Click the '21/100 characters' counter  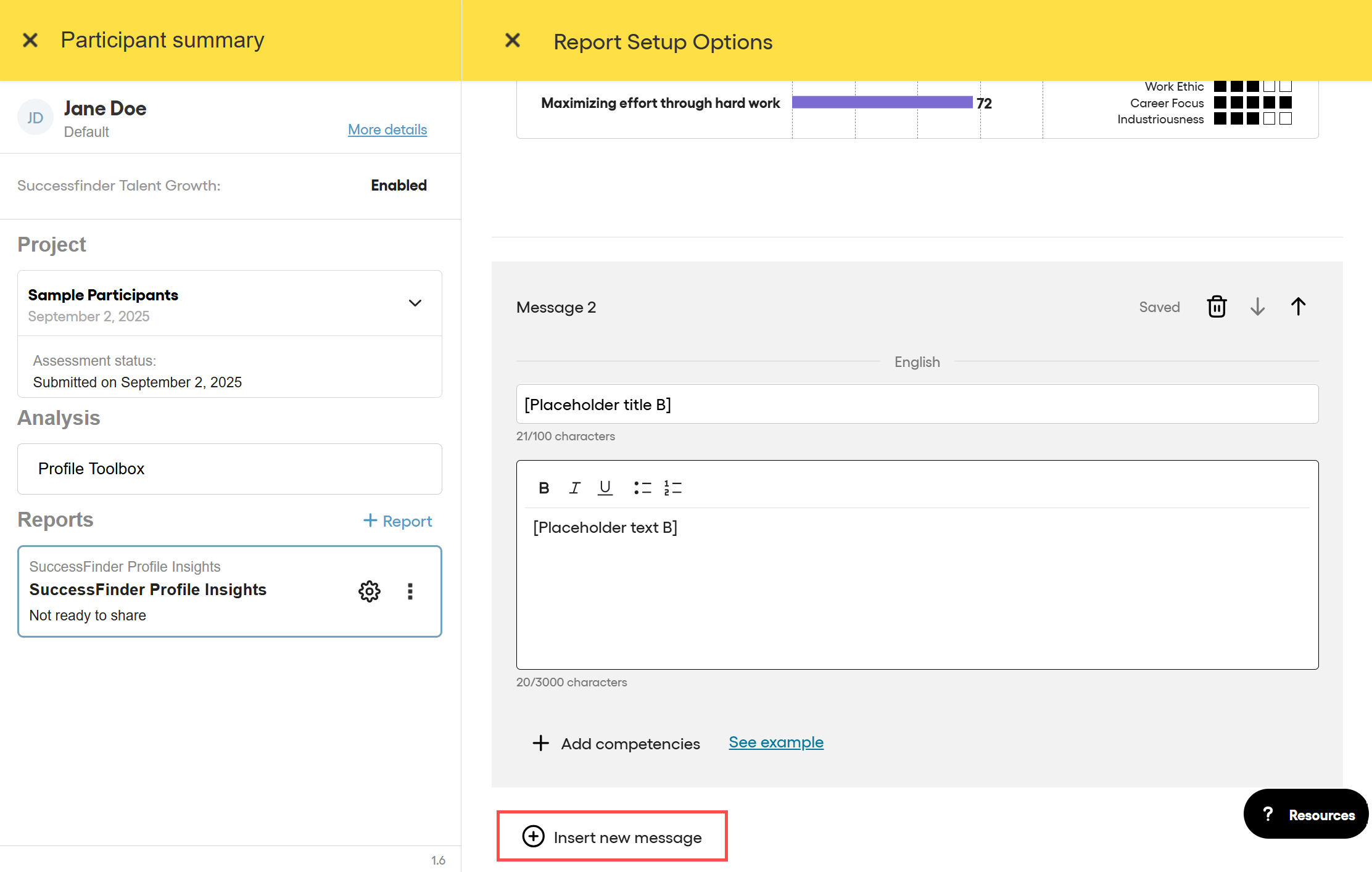point(566,436)
